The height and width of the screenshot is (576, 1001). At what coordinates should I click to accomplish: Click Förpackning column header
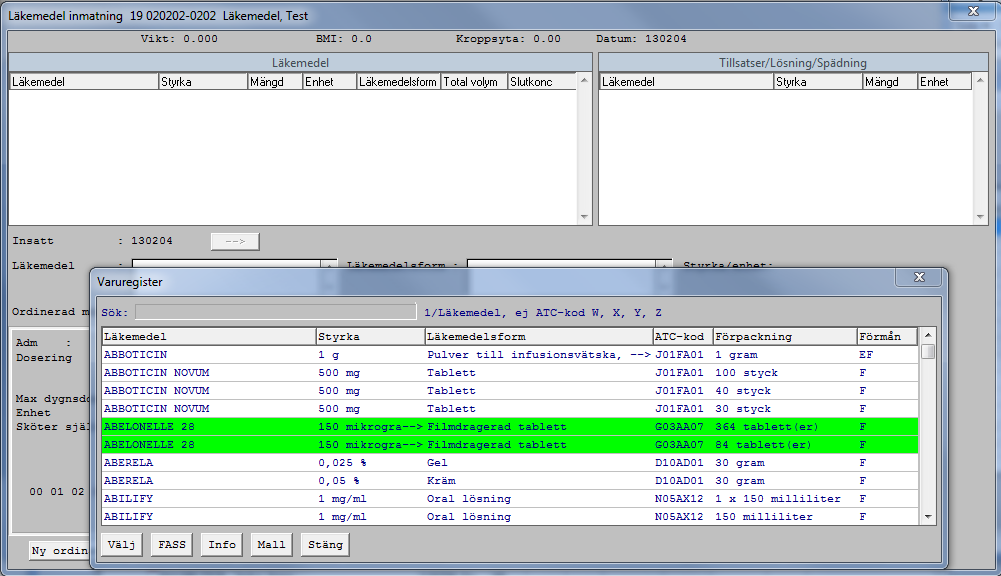(785, 337)
